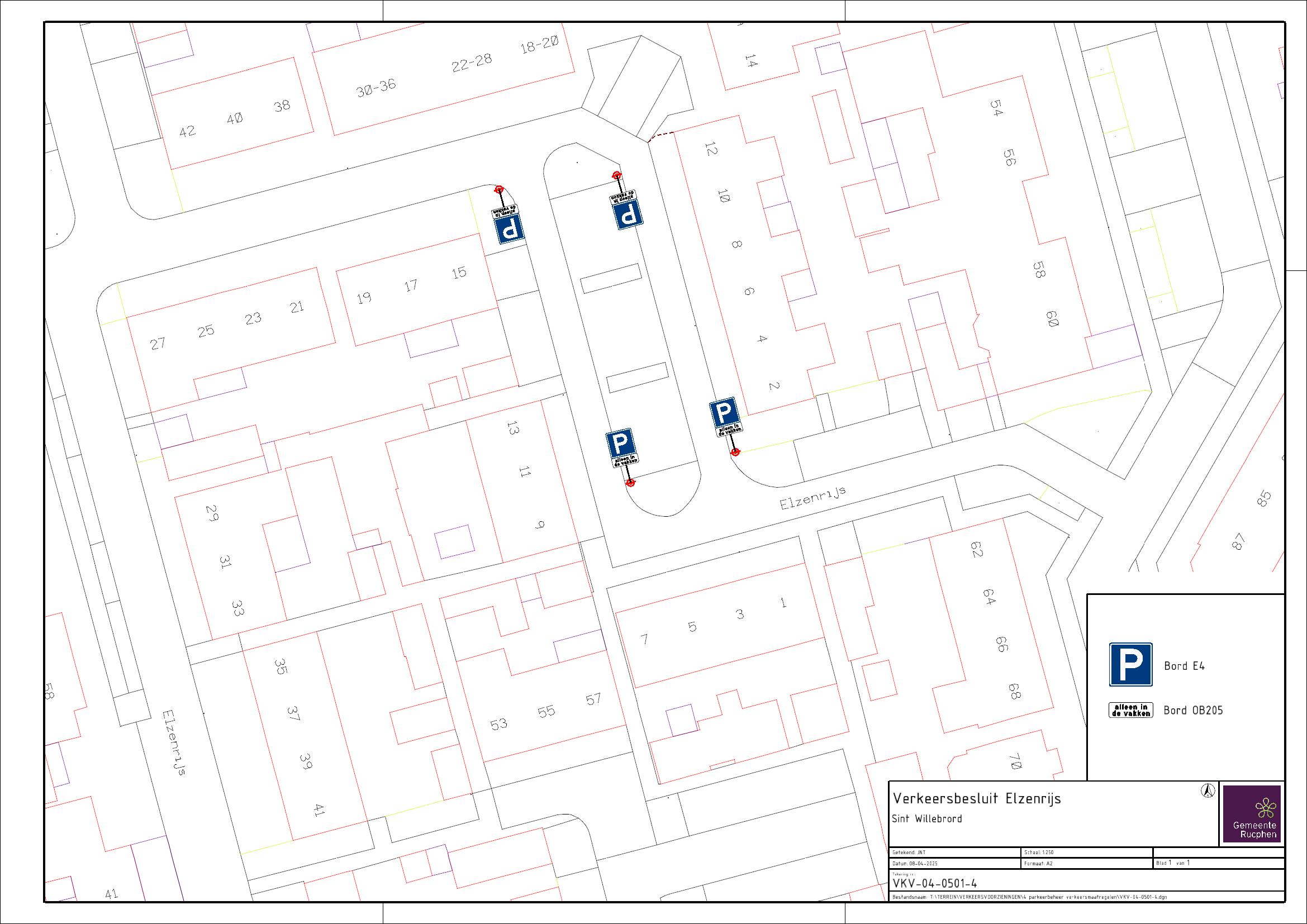Click the blue P sign near house 13
1307x924 pixels.
point(620,444)
